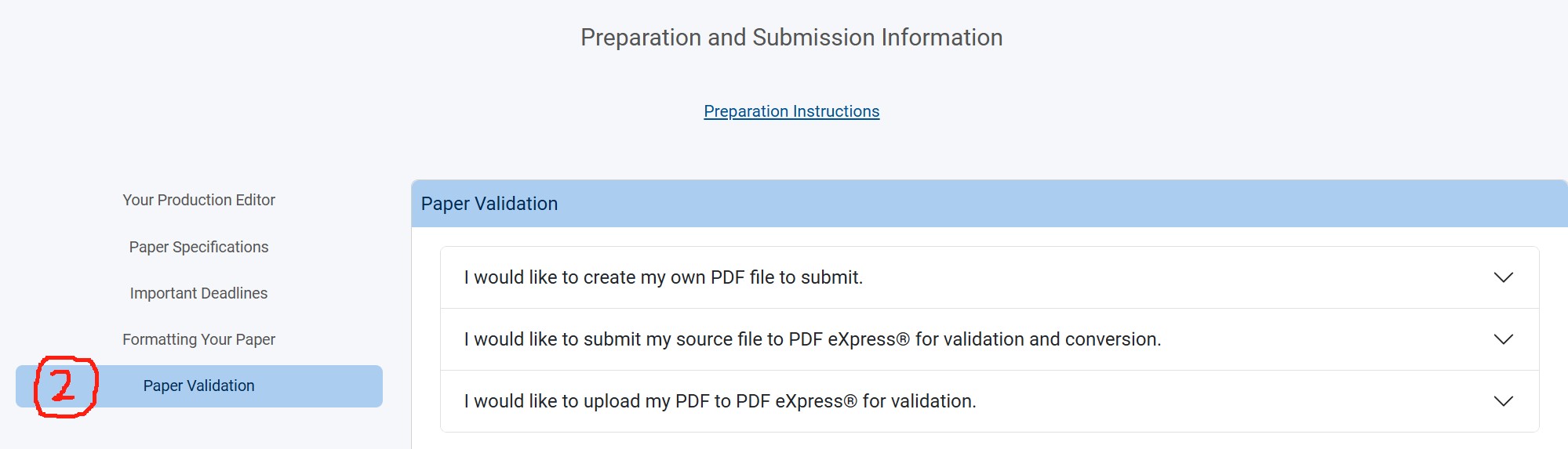Click the chevron beside create my own PDF
Screen dimensions: 1568x449
pyautogui.click(x=1503, y=277)
